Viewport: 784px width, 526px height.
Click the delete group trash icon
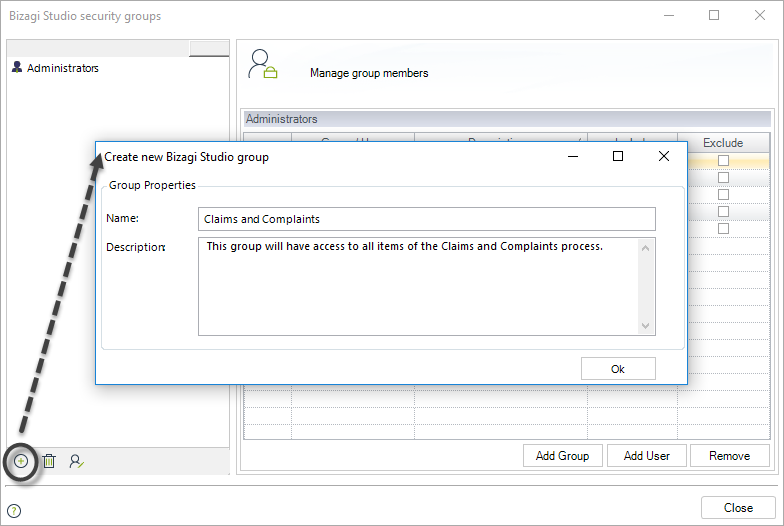[x=49, y=460]
